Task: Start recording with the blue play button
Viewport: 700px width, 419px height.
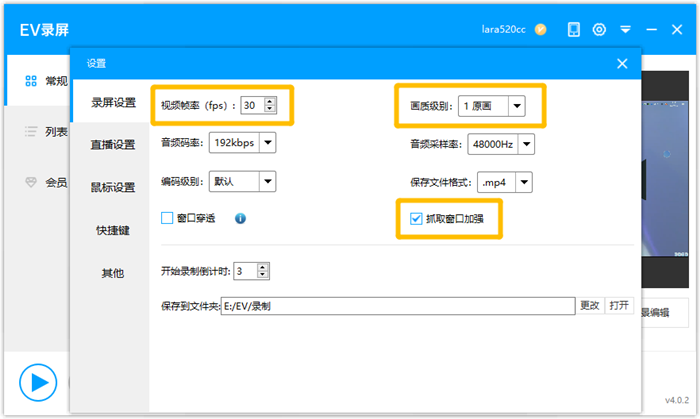Action: (x=38, y=382)
